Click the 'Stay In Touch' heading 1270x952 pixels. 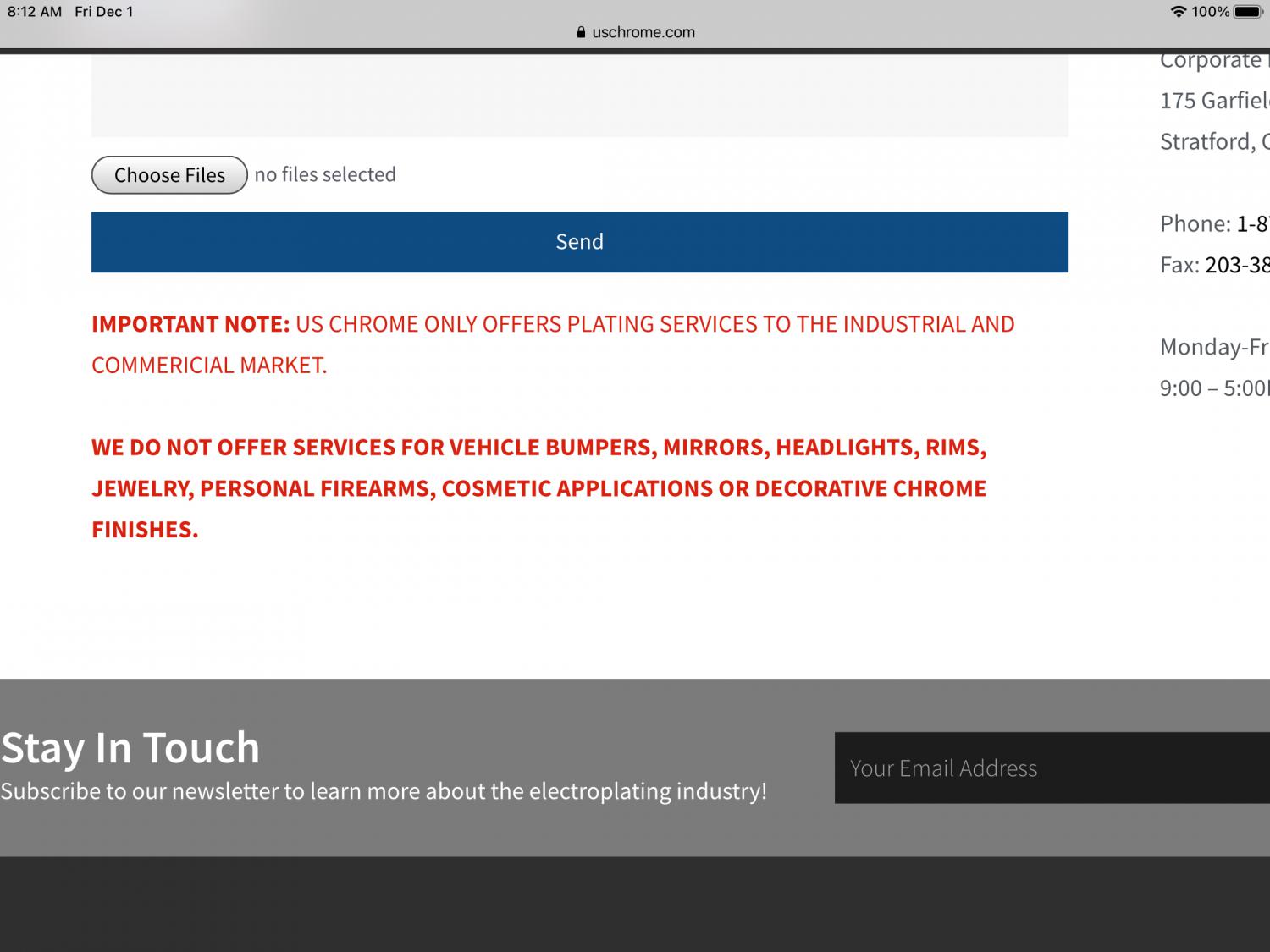coord(130,748)
